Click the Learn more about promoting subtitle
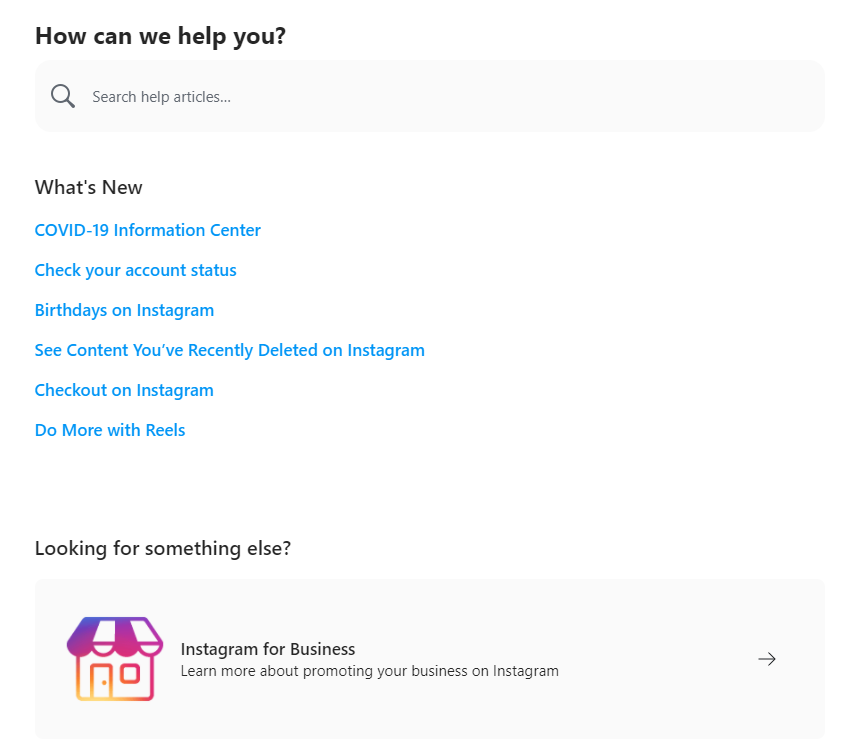858x748 pixels. pyautogui.click(x=370, y=671)
